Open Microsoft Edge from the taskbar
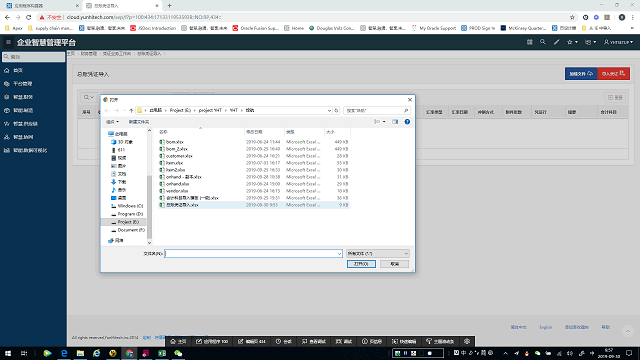Viewport: 640px width, 360px height. point(64,353)
